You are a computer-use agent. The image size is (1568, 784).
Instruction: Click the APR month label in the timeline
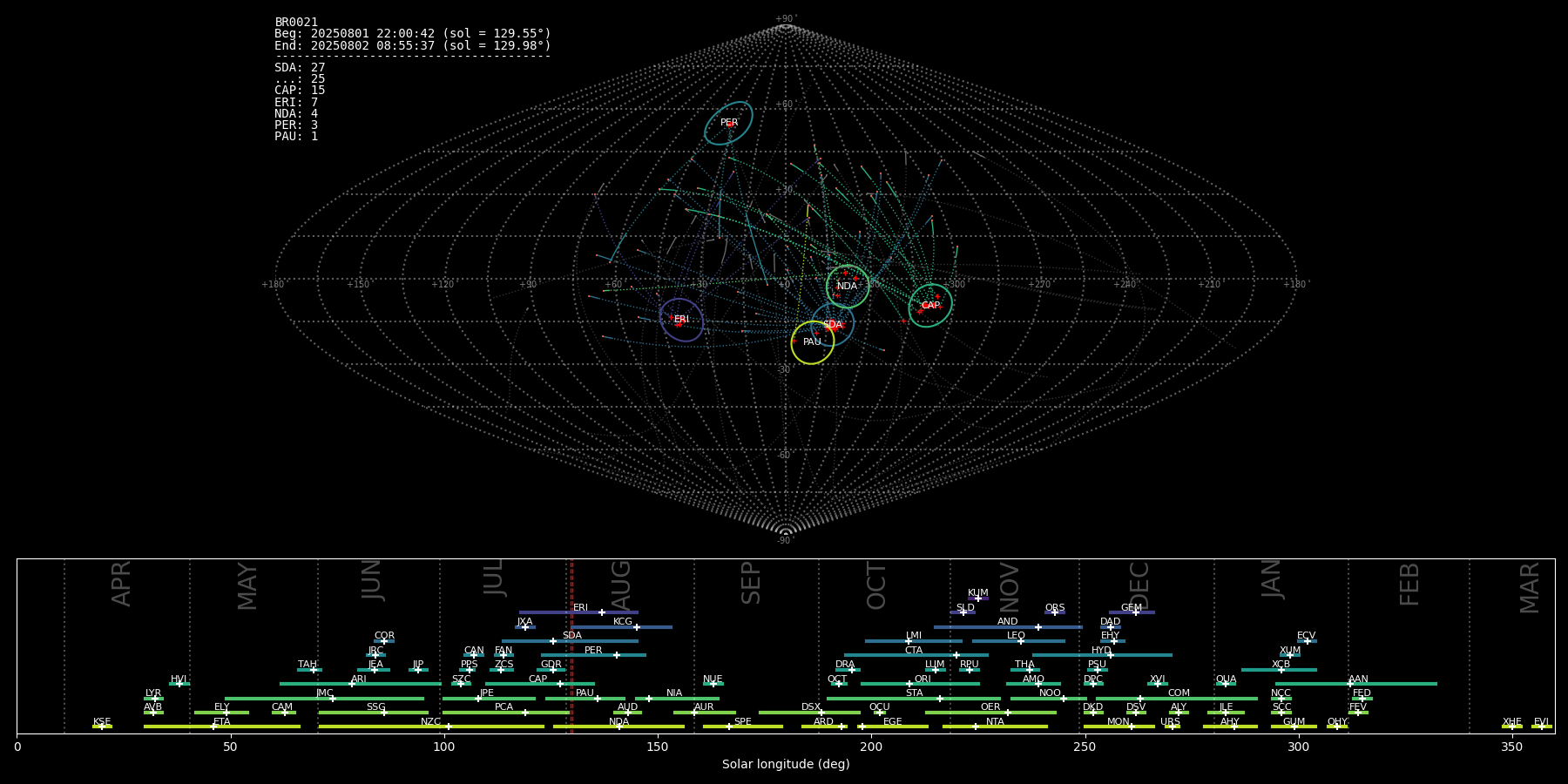tap(121, 584)
